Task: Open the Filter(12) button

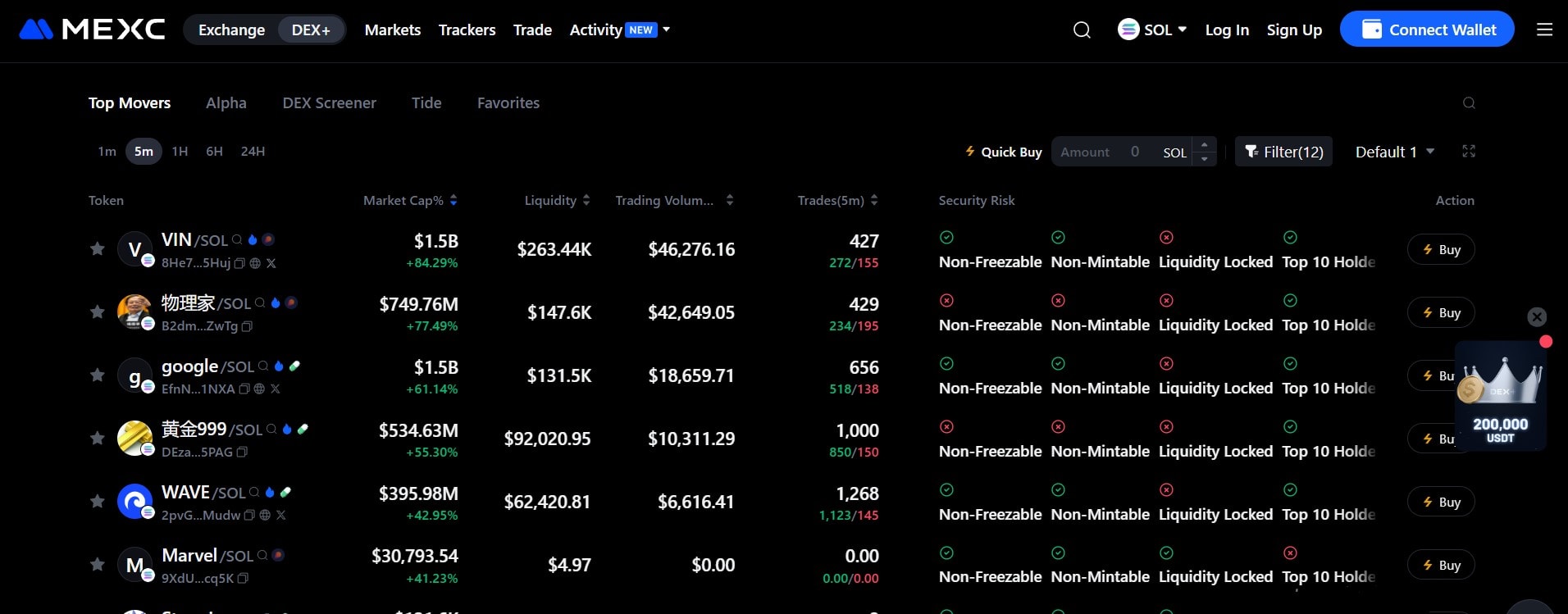Action: coord(1283,152)
